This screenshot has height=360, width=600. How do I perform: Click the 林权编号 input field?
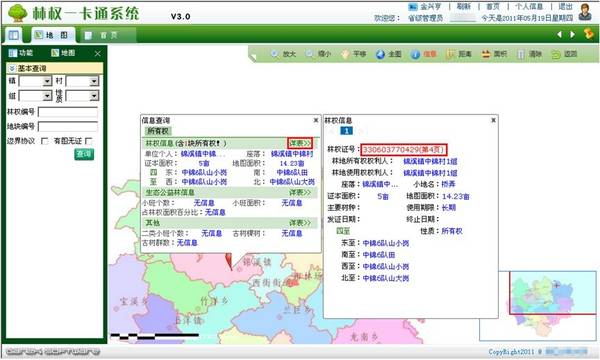(68, 112)
